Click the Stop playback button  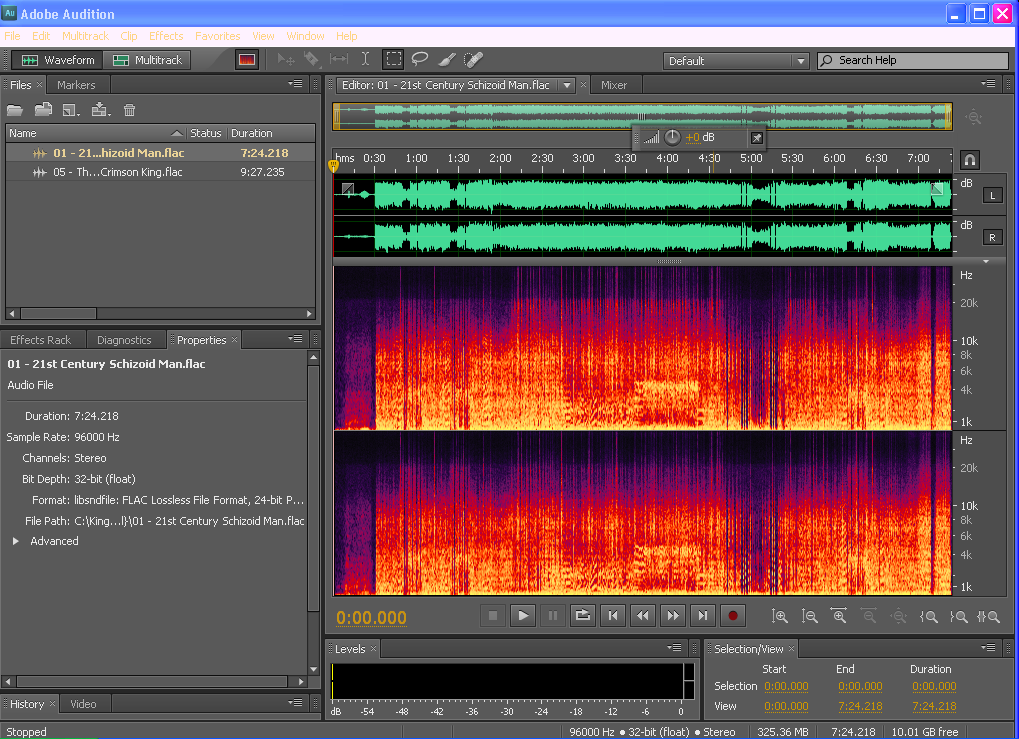pos(493,616)
